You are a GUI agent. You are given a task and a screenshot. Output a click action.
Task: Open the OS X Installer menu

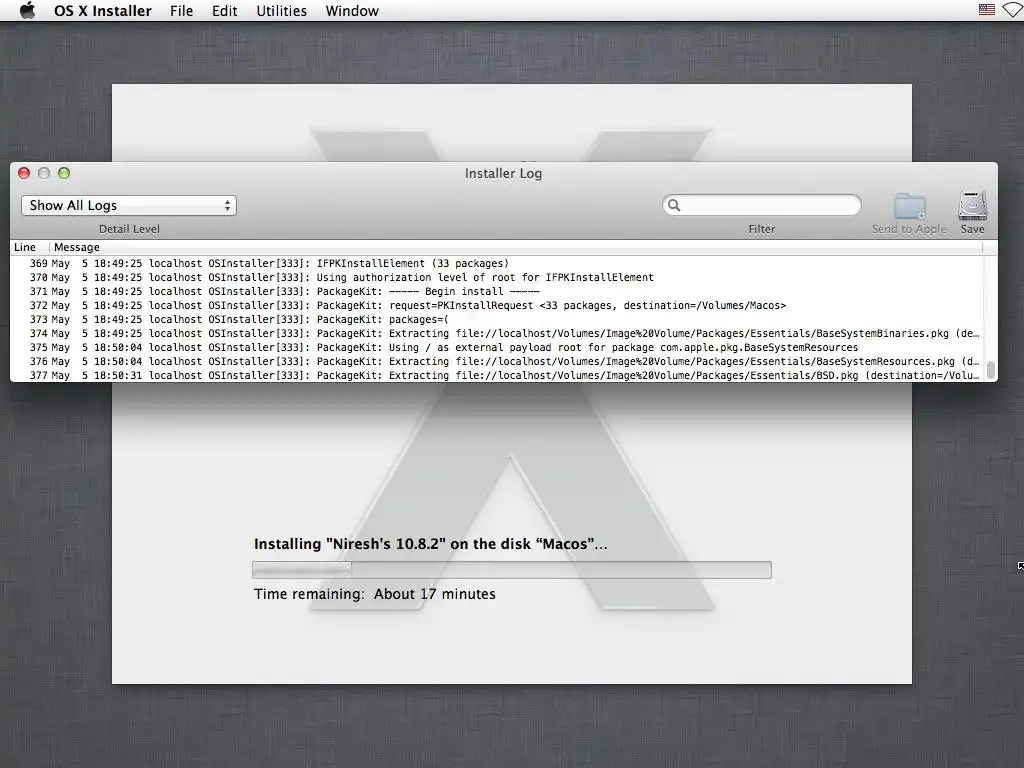[103, 11]
